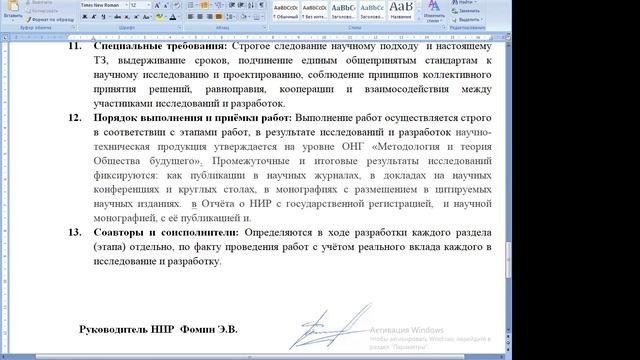Open the Шрифт font dialog launcher
The width and height of the screenshot is (640, 360).
[180, 28]
